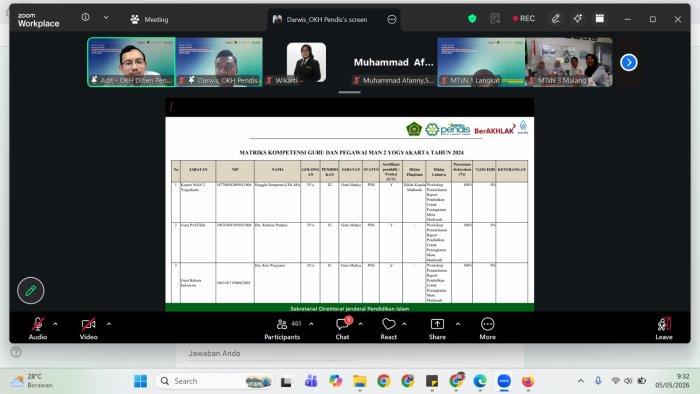Viewport: 700px width, 394px height.
Task: Expand participants options arrow
Action: [311, 324]
